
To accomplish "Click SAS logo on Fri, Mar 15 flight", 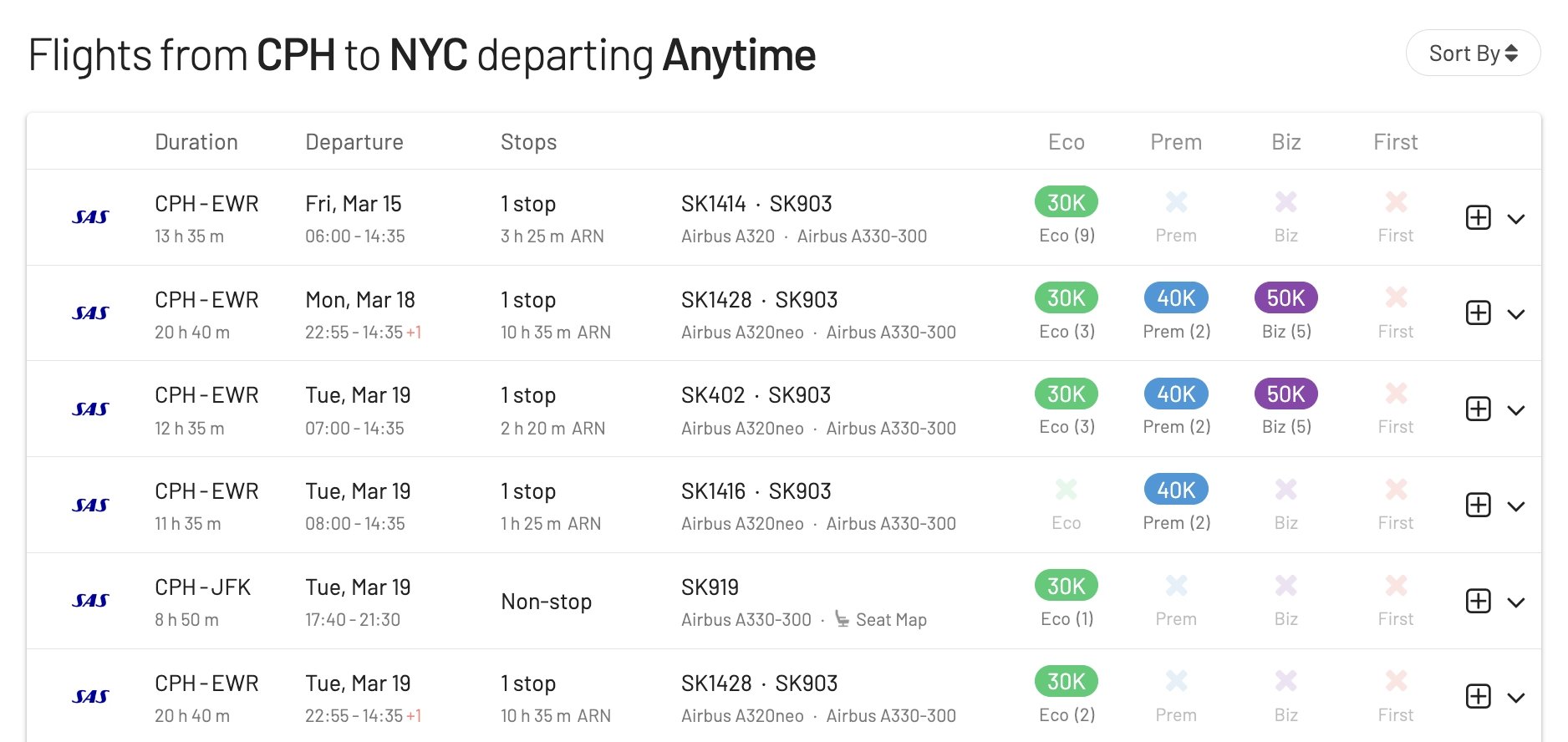I will tap(90, 217).
